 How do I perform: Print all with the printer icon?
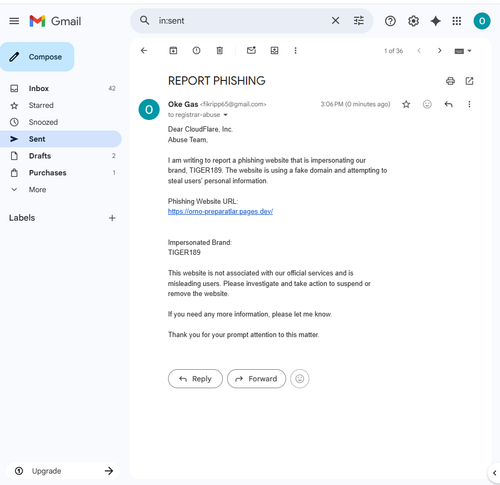tap(450, 81)
